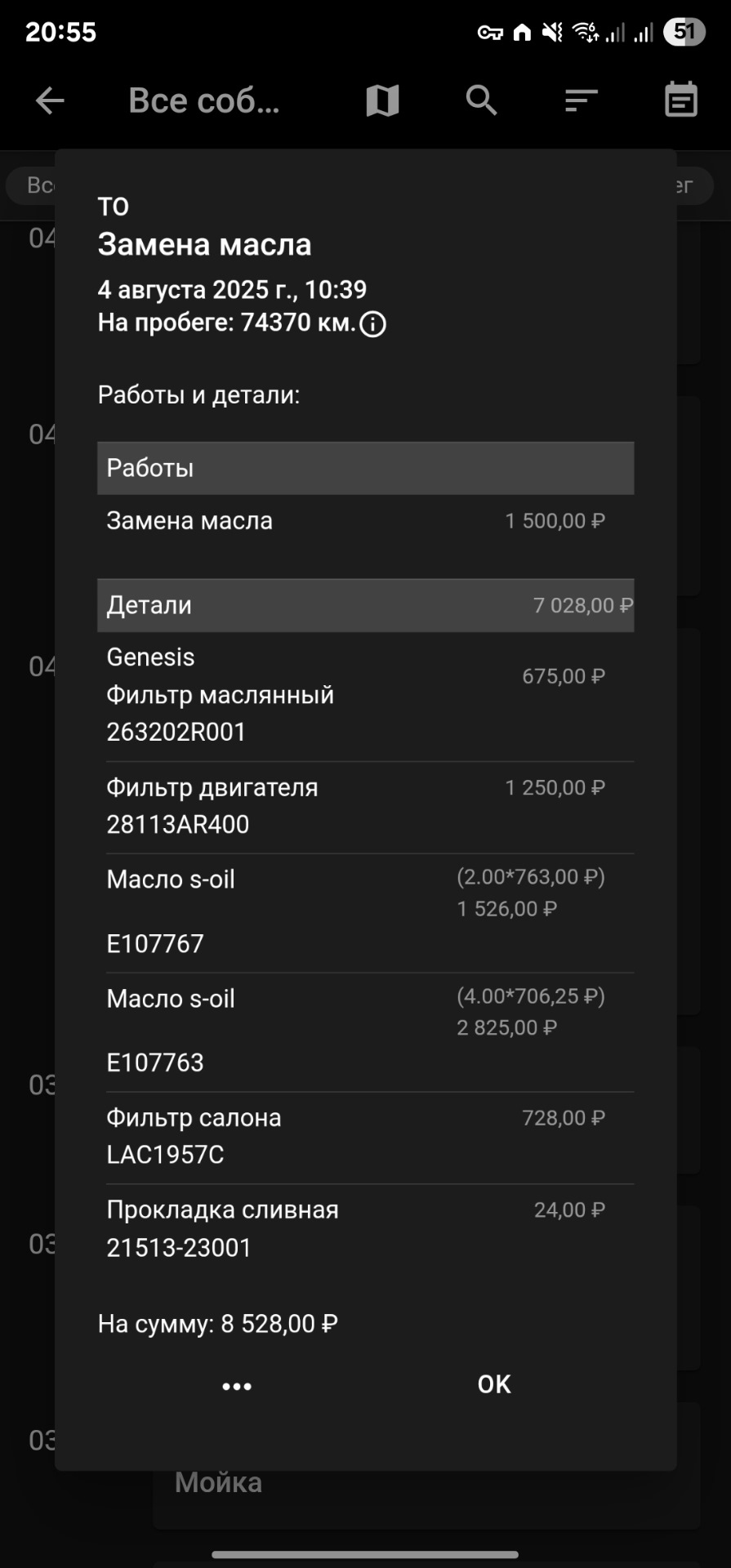
Task: Tap the mileage info icon
Action: point(373,324)
